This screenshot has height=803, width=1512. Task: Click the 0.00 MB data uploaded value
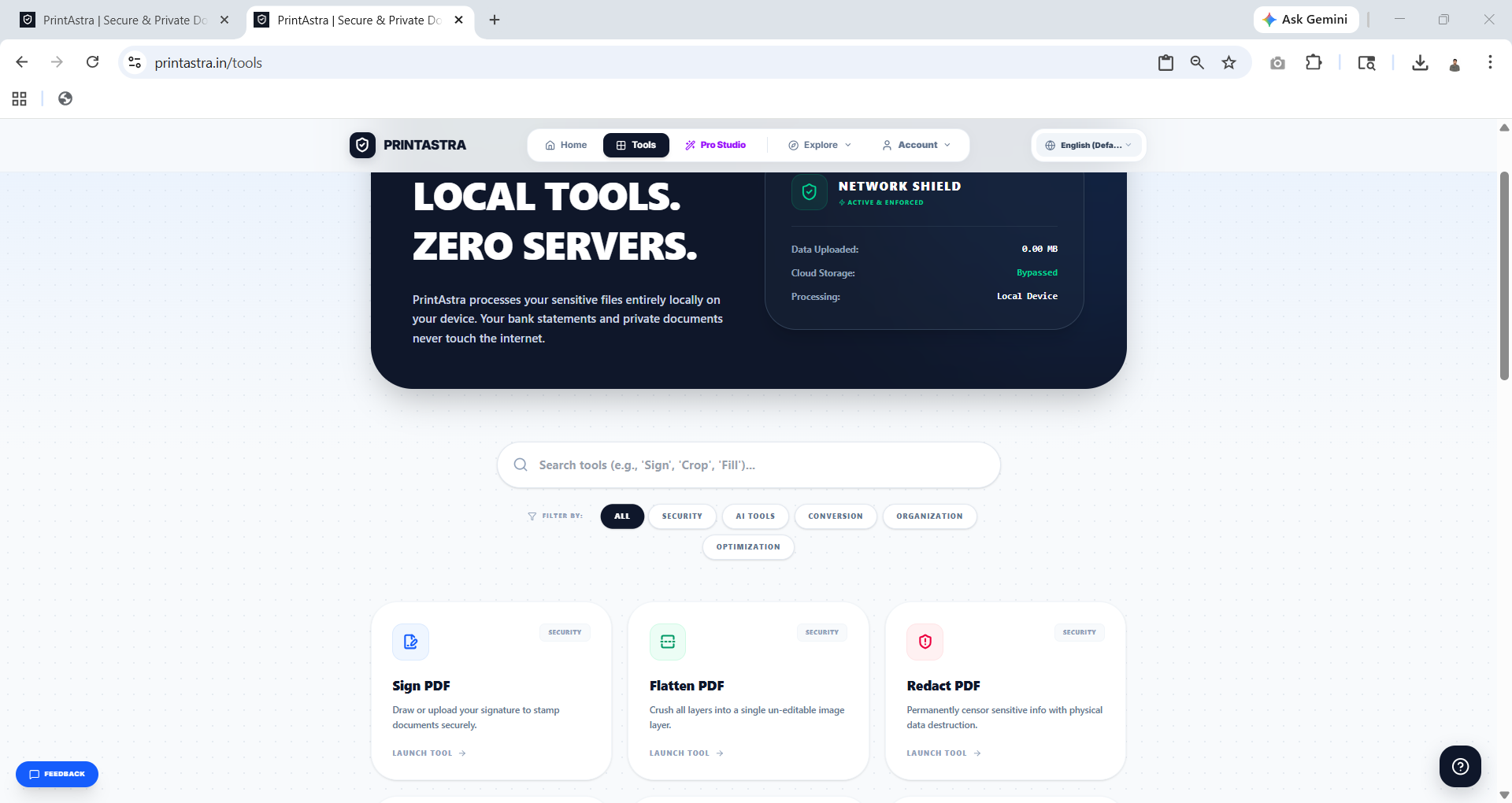pyautogui.click(x=1039, y=249)
